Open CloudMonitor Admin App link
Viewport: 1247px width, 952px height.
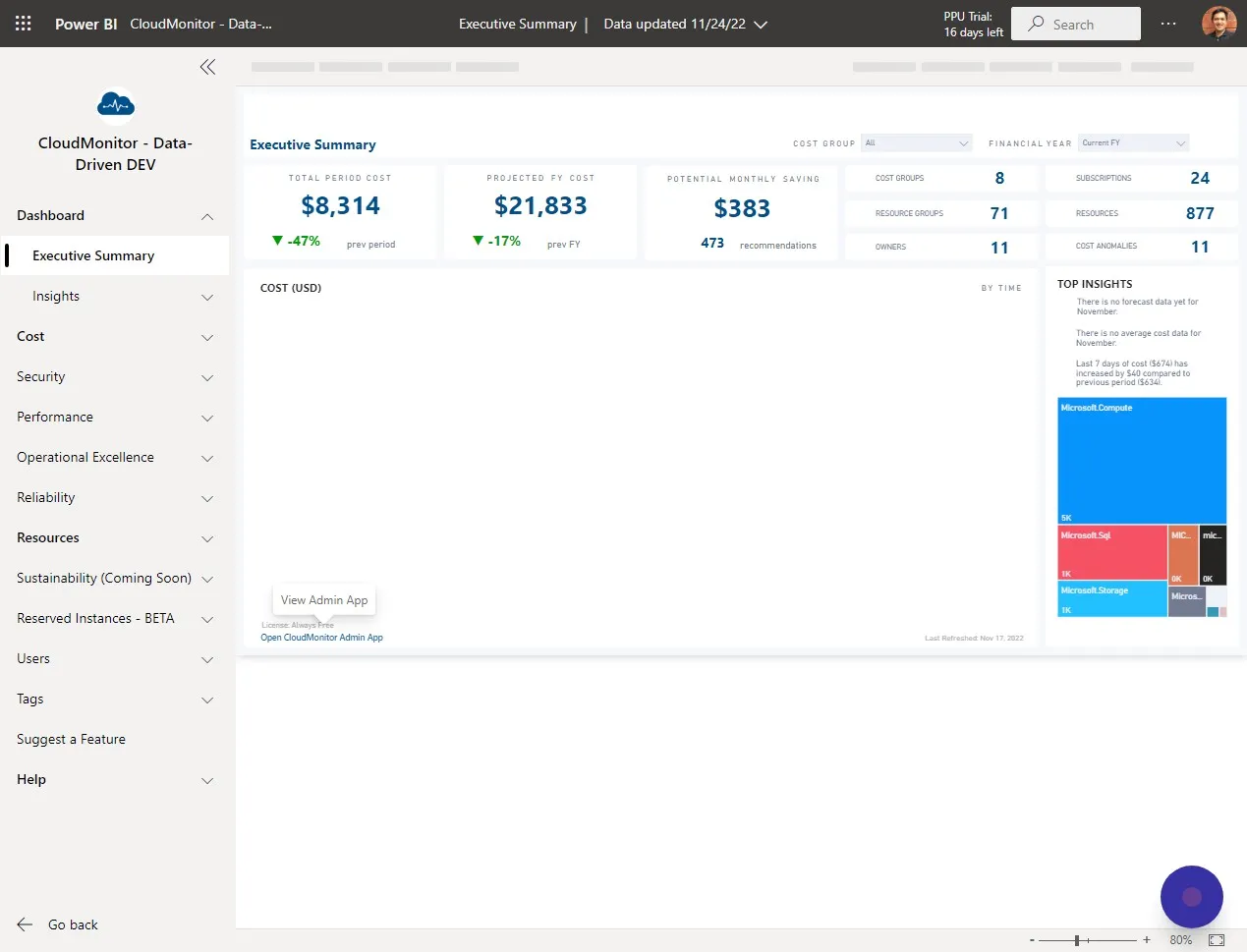click(x=321, y=638)
